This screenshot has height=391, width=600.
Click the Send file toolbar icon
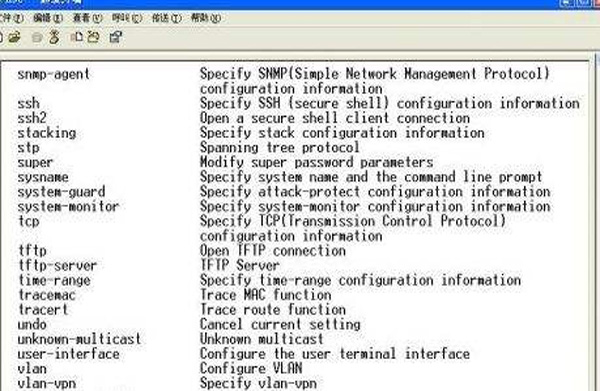coord(77,37)
